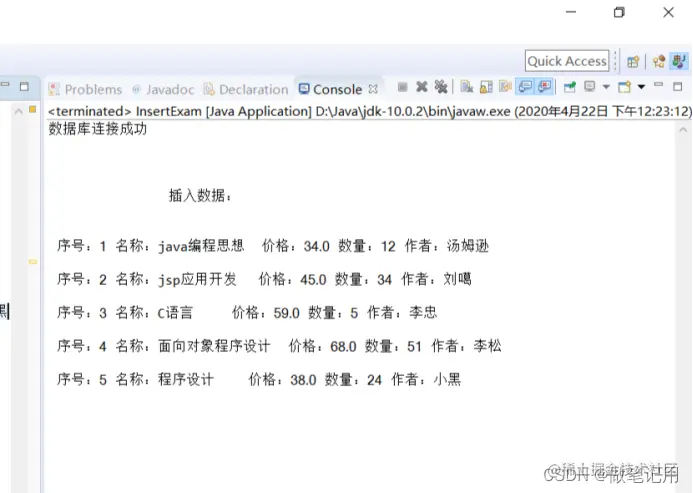The image size is (693, 493).
Task: Click Display Selected Console monitor icon
Action: point(589,87)
